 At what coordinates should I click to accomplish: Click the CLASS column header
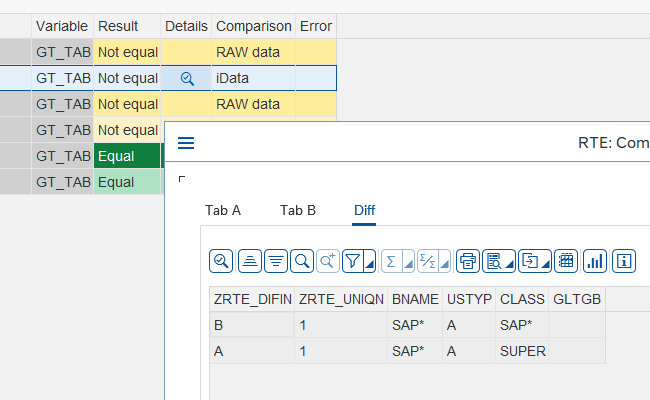[x=521, y=299]
